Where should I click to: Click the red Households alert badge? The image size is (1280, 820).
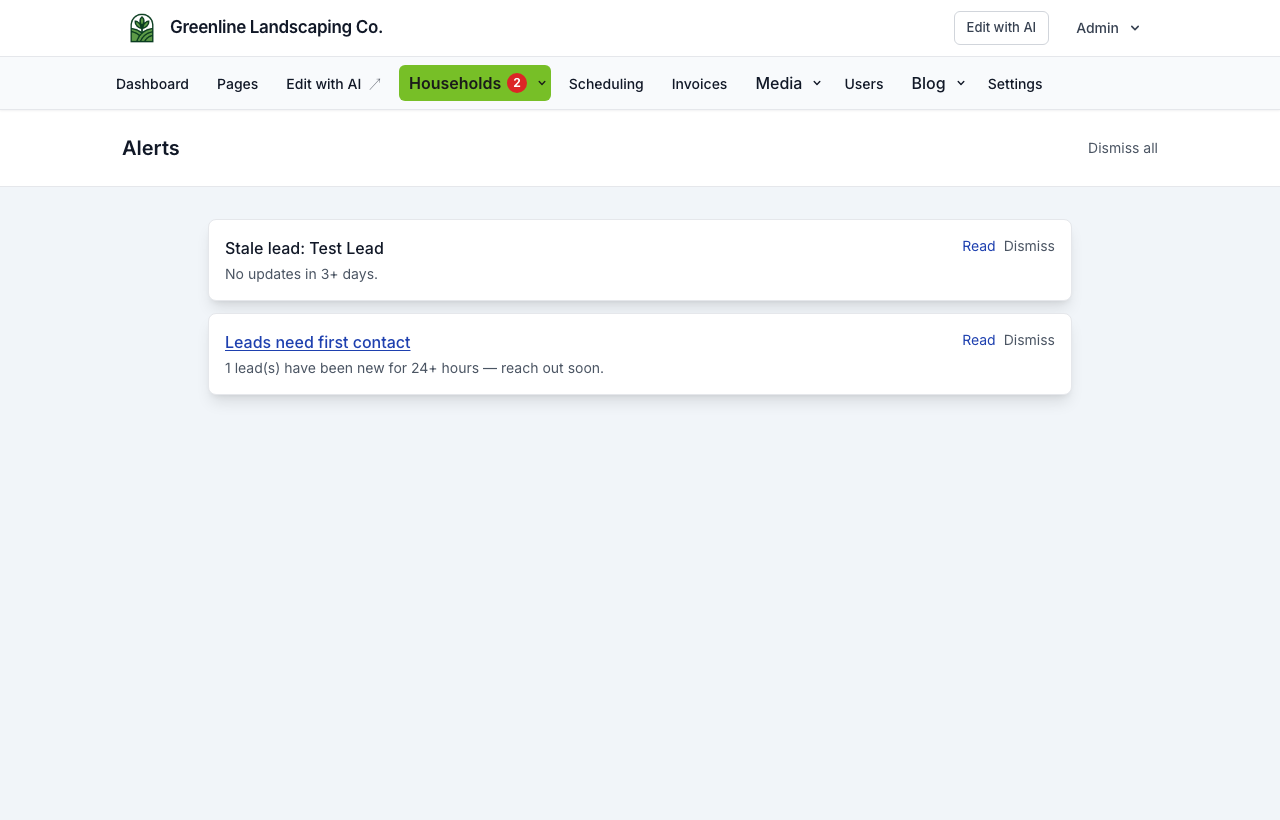(x=517, y=83)
